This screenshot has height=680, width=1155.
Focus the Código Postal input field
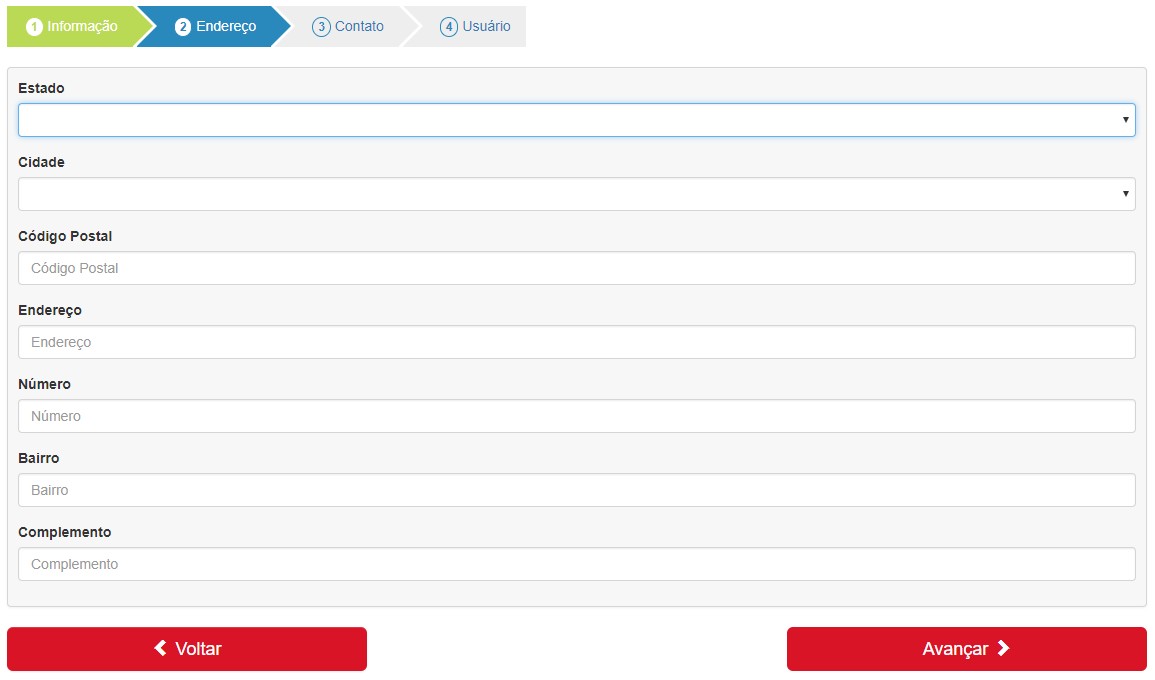click(577, 268)
